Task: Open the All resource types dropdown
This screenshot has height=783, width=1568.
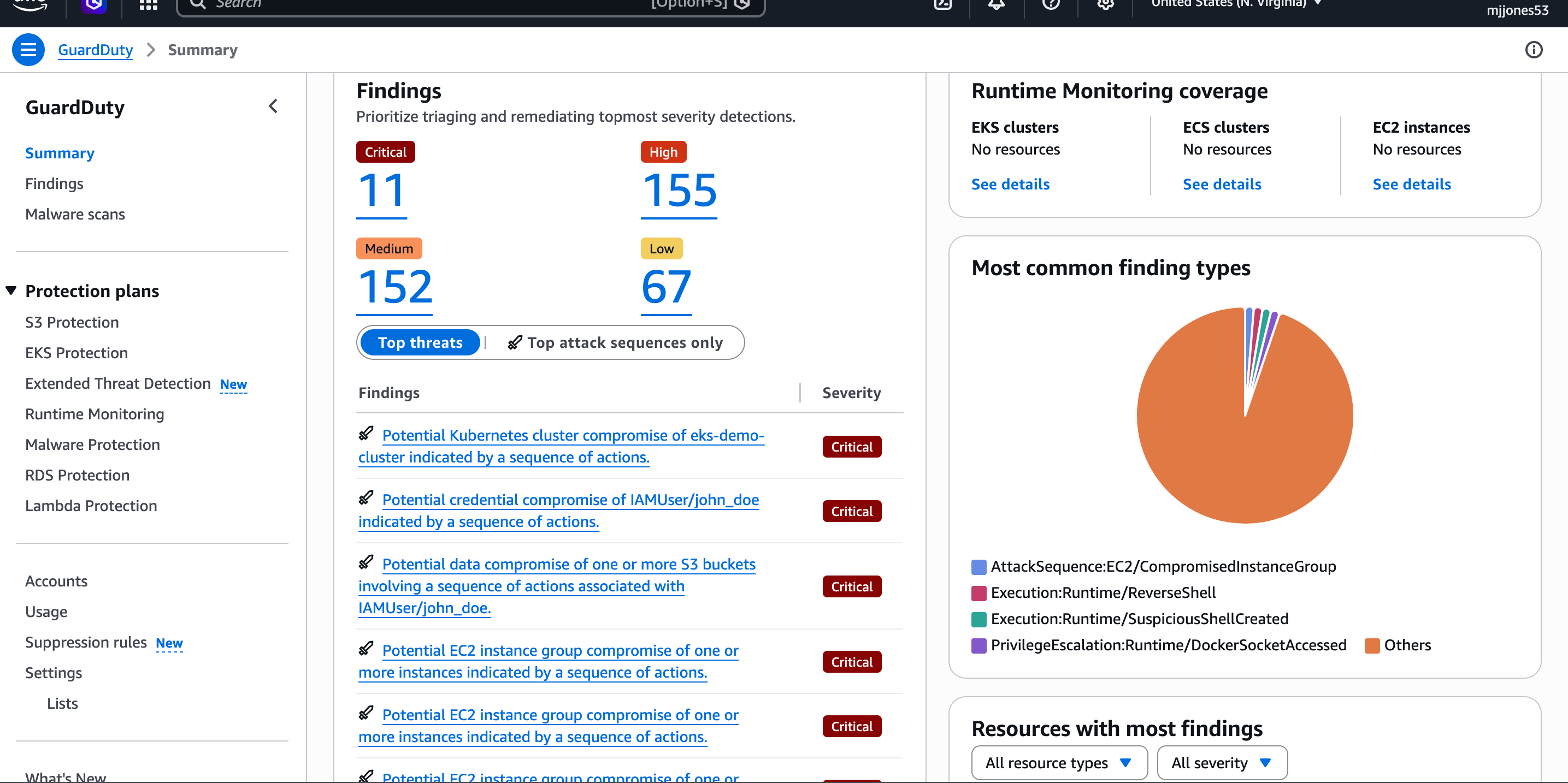Action: (x=1058, y=762)
